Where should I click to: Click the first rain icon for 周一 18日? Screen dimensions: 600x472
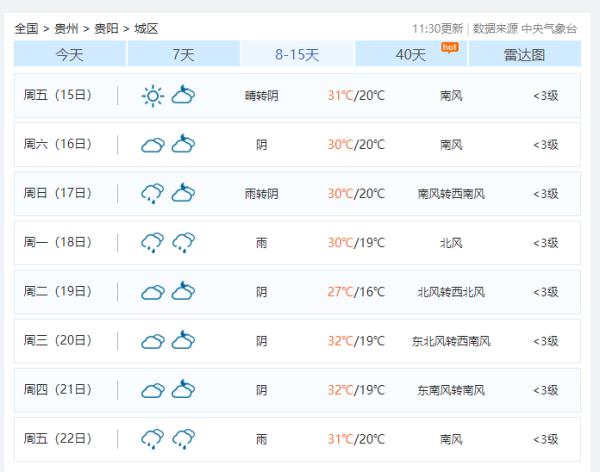coord(153,242)
